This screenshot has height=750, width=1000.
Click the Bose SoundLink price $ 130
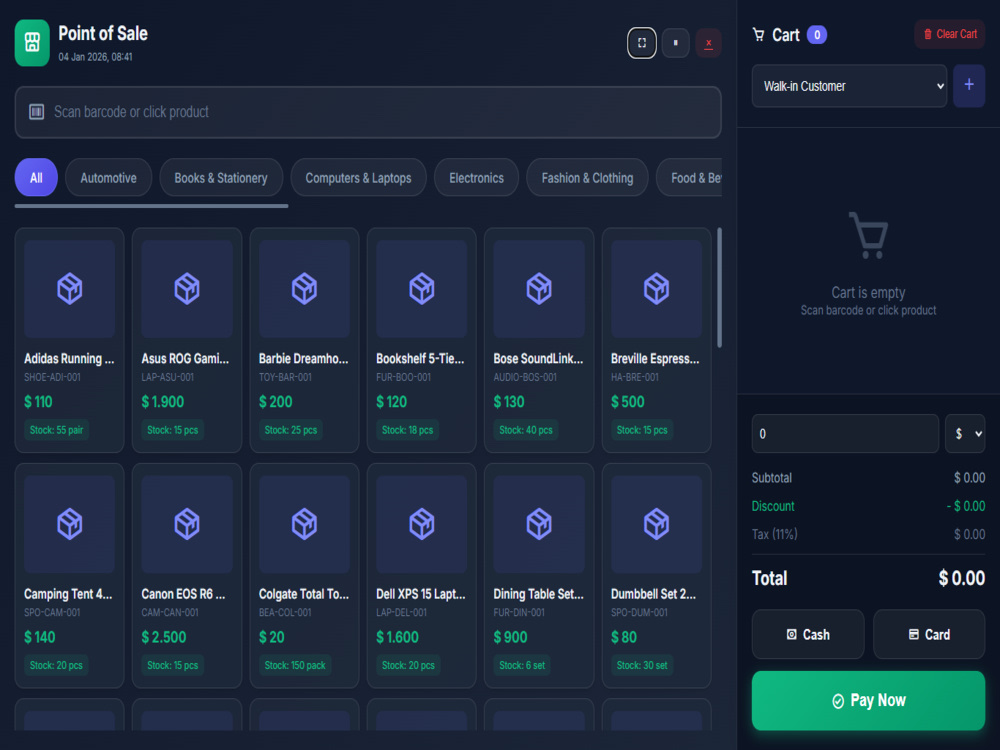pos(509,402)
